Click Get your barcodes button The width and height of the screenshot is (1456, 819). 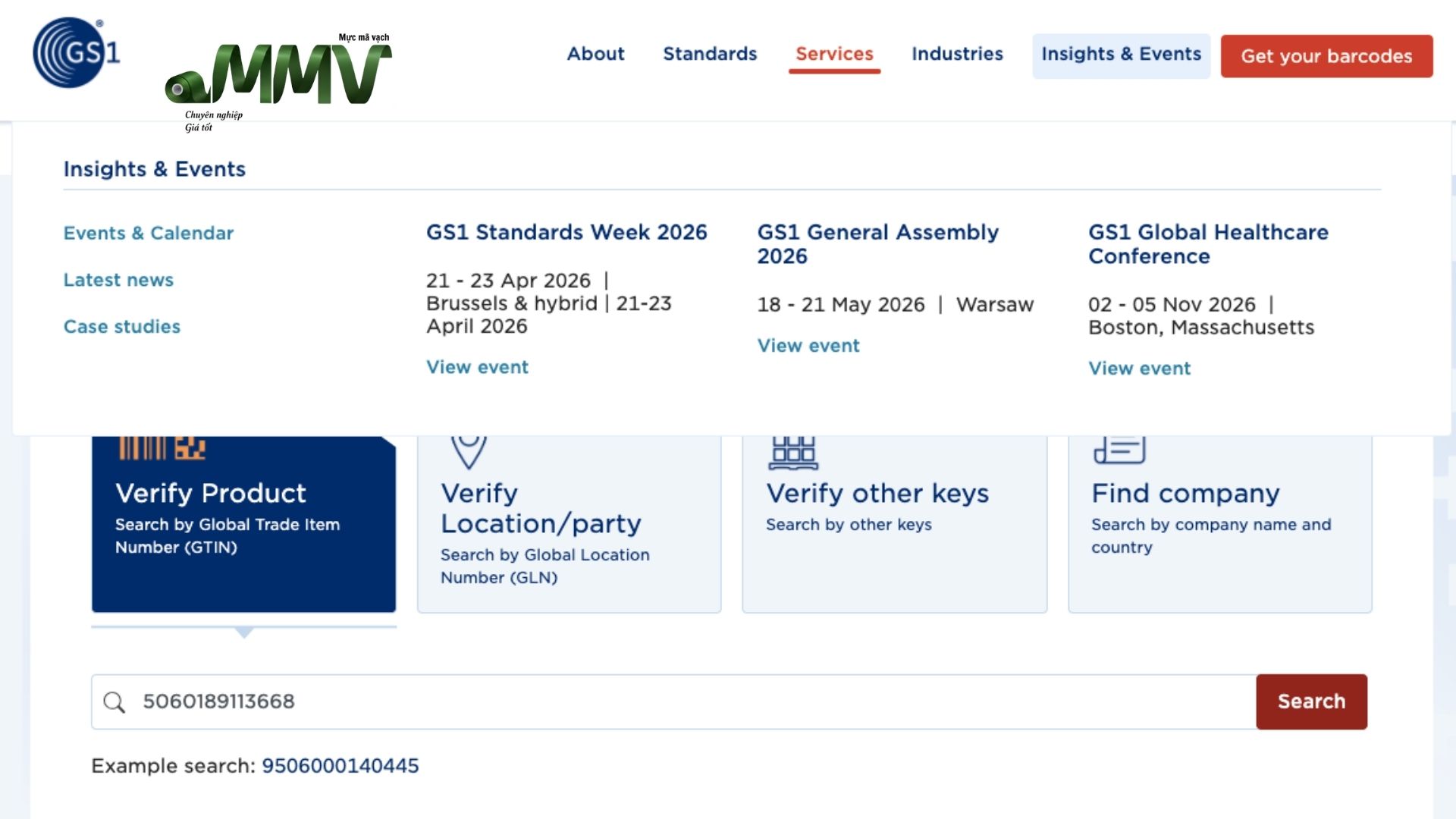pyautogui.click(x=1326, y=56)
